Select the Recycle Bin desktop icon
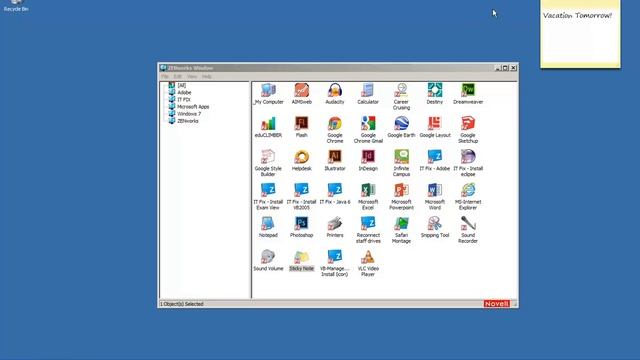This screenshot has height=360, width=640. pyautogui.click(x=16, y=6)
